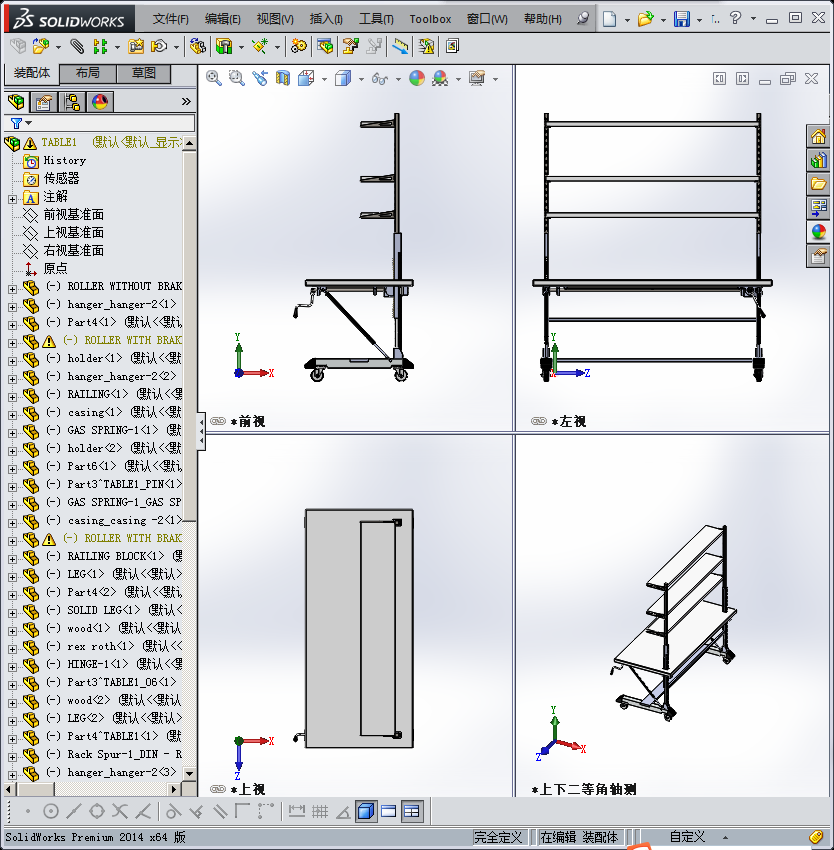
Task: Open the View Settings monitor icon
Action: [477, 79]
